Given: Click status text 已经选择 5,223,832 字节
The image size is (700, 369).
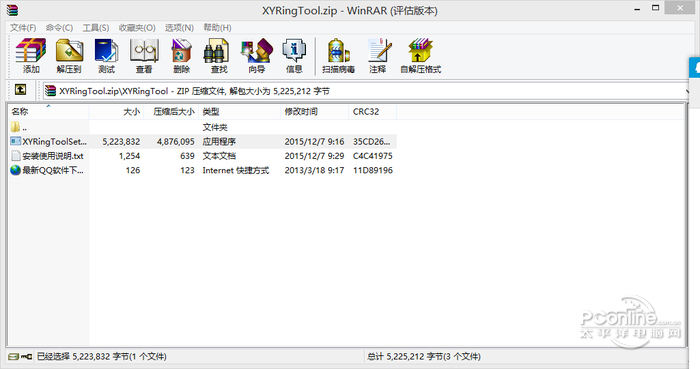Looking at the screenshot, I should 101,357.
